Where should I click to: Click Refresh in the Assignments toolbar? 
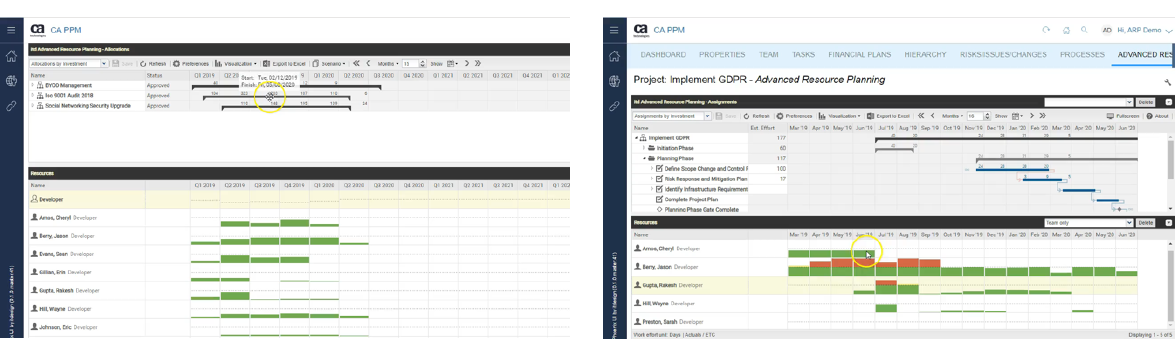pyautogui.click(x=756, y=116)
